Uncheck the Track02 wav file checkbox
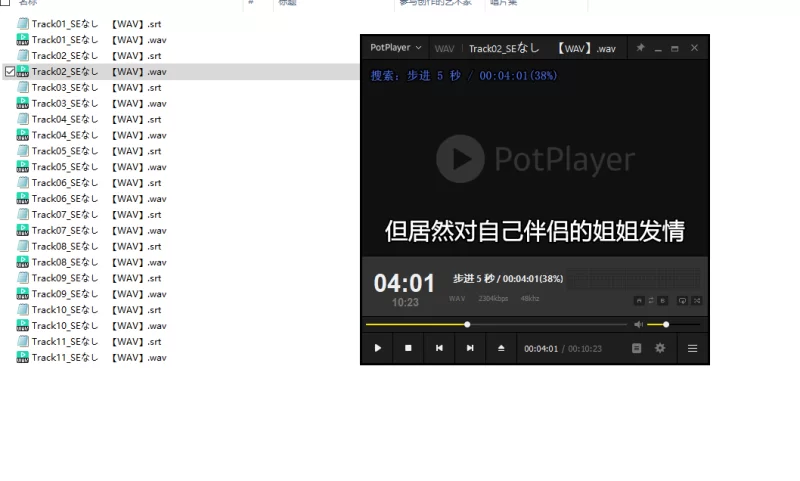This screenshot has height=481, width=800. click(10, 71)
